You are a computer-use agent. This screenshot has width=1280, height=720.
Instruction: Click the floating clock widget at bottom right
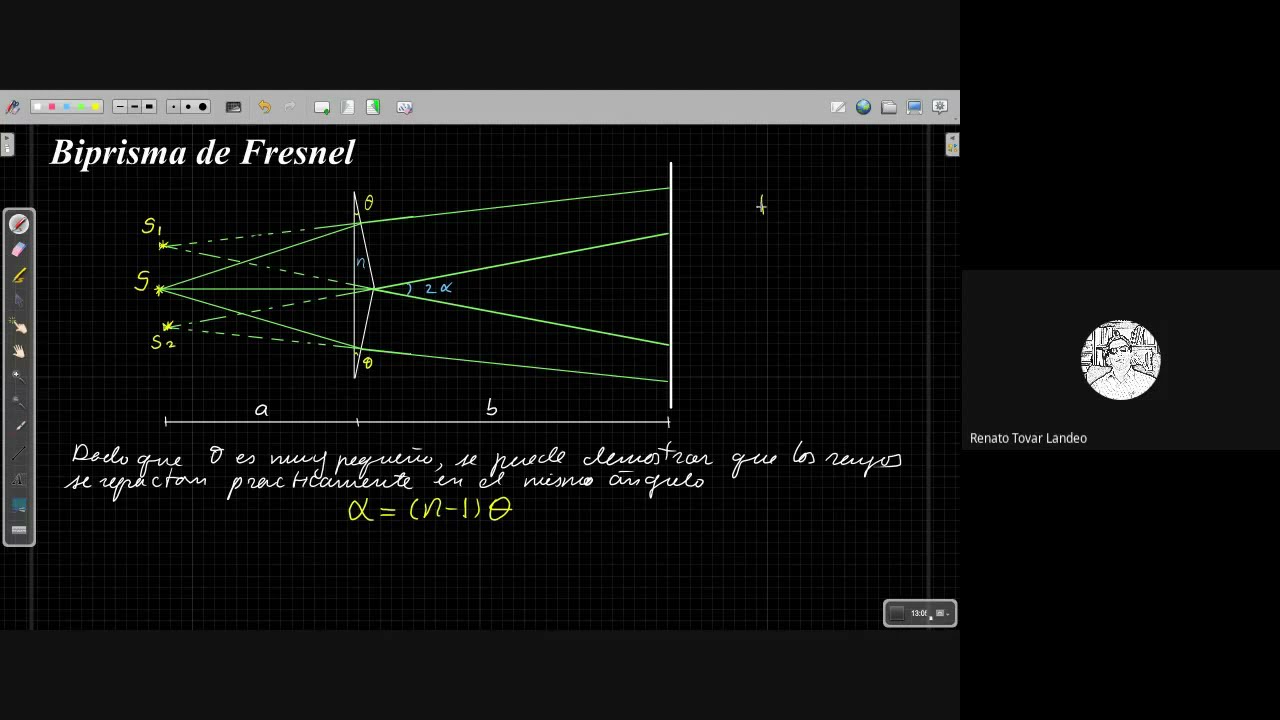(920, 613)
